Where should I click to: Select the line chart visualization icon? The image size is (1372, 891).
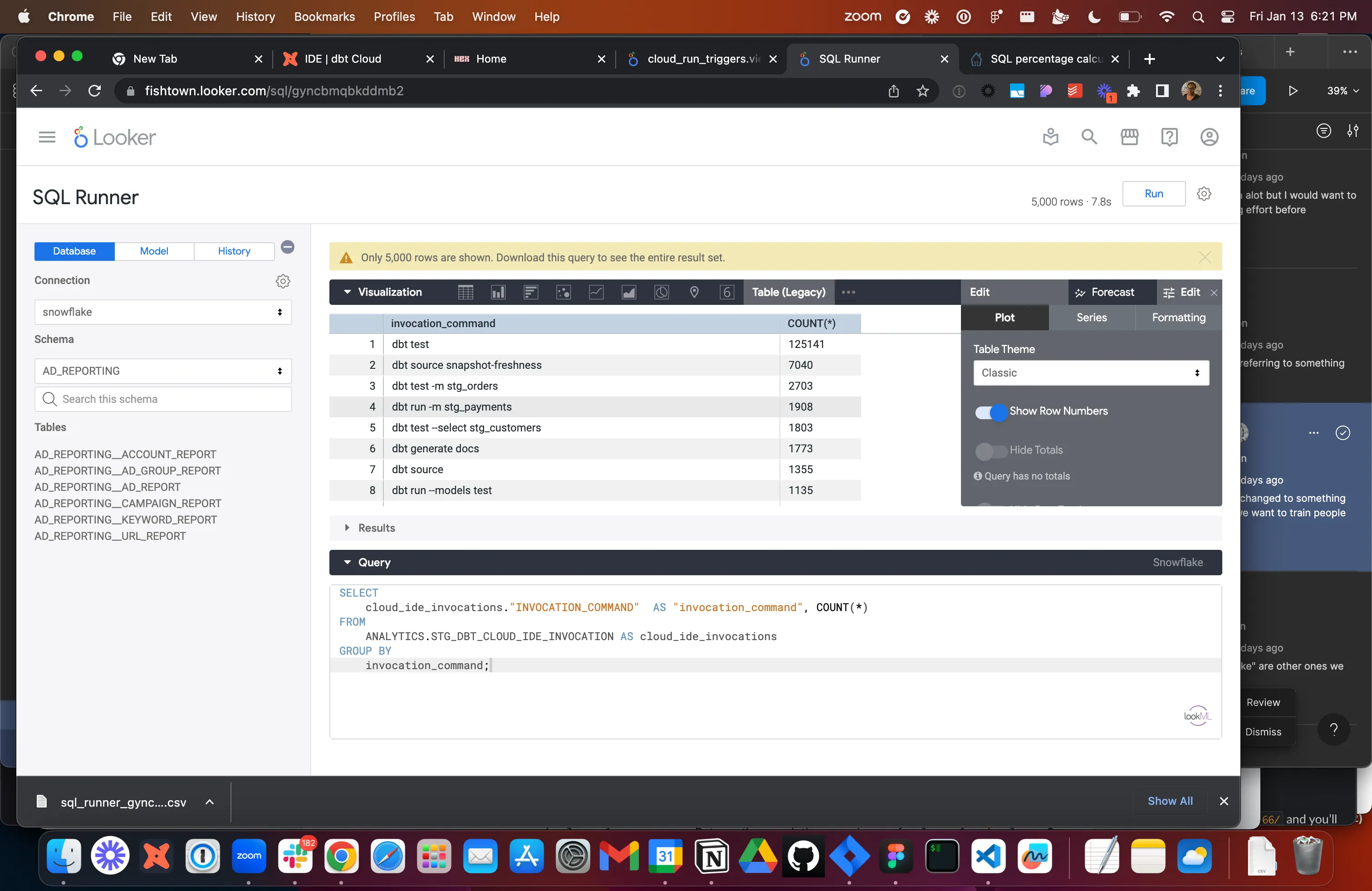[596, 292]
